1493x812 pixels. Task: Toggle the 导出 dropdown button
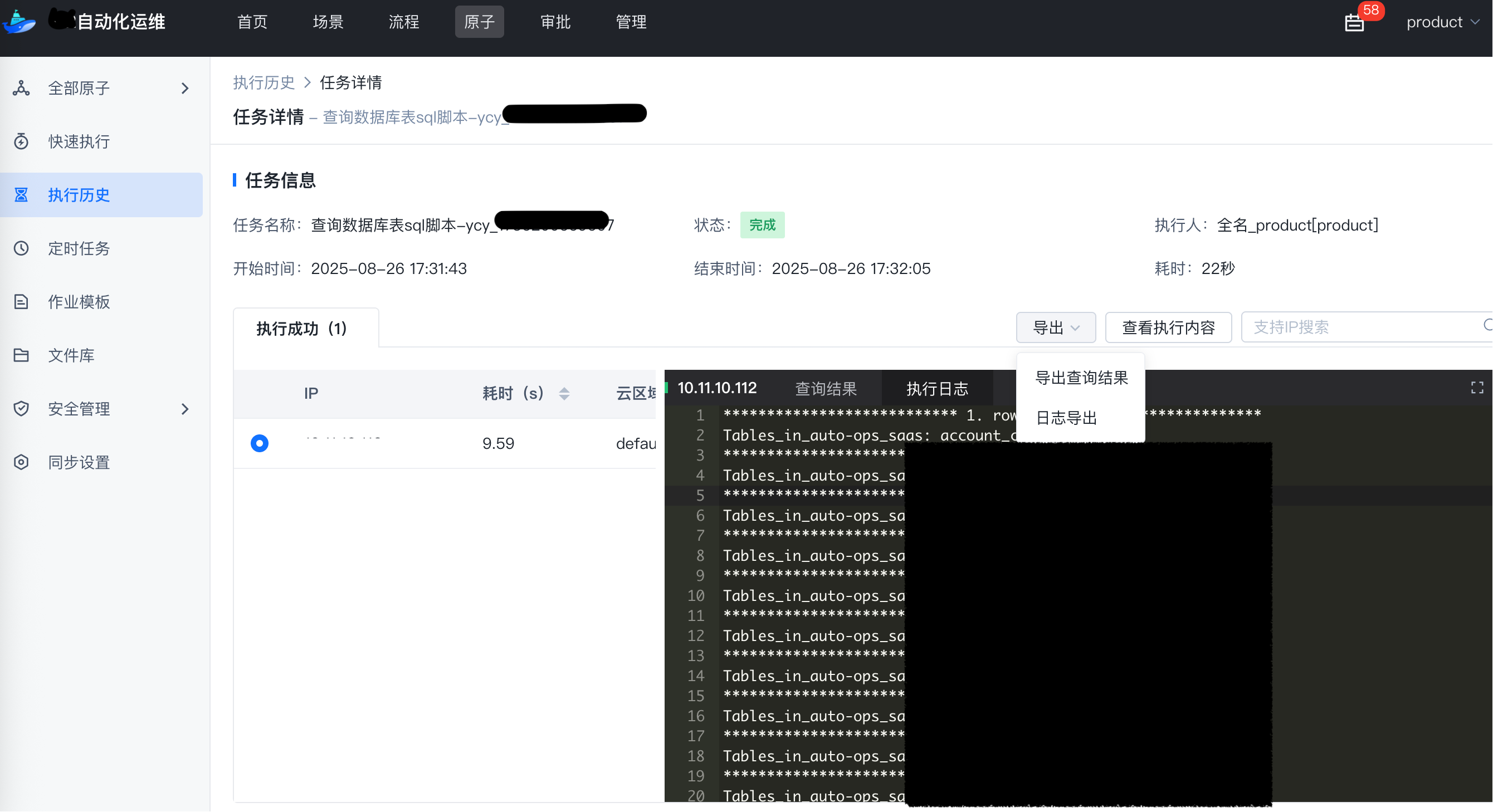click(x=1056, y=327)
